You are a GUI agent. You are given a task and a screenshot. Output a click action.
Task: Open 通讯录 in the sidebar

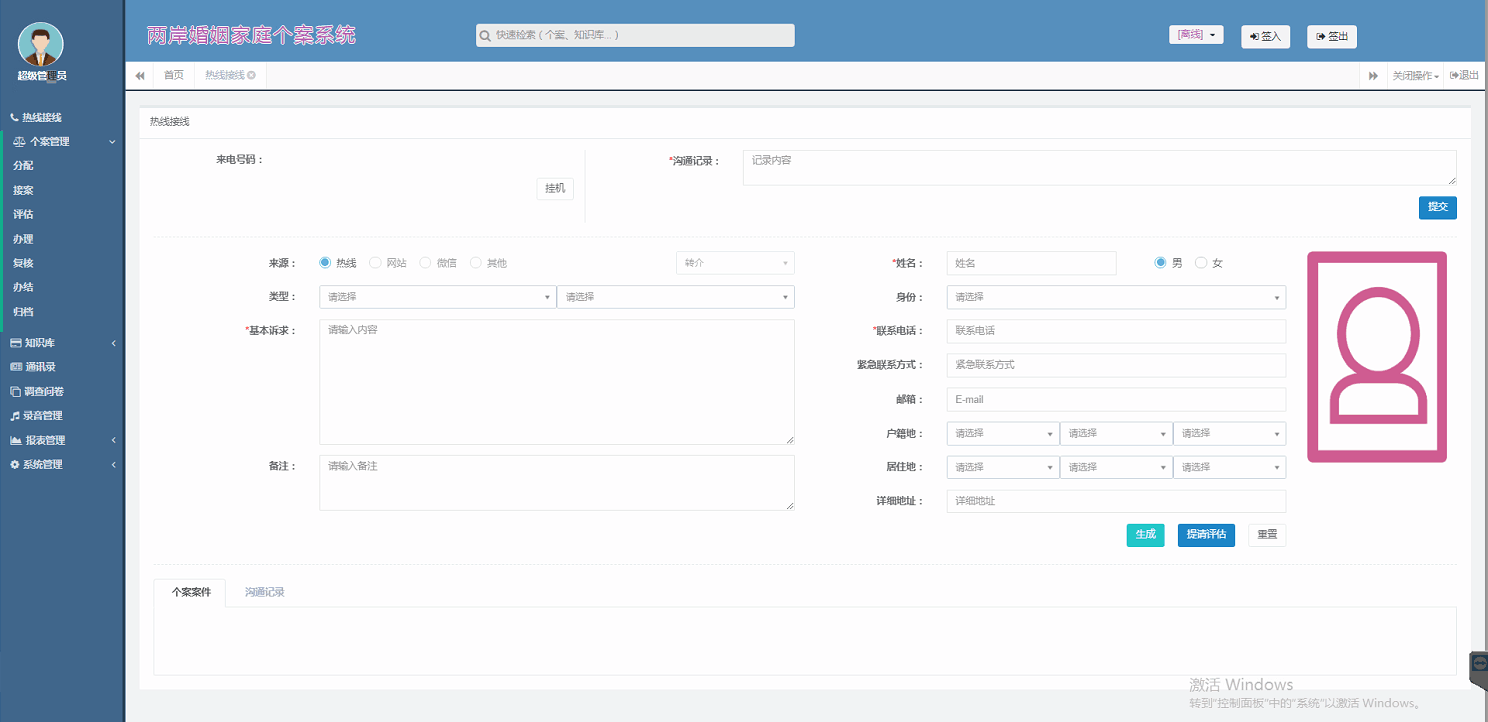[40, 367]
